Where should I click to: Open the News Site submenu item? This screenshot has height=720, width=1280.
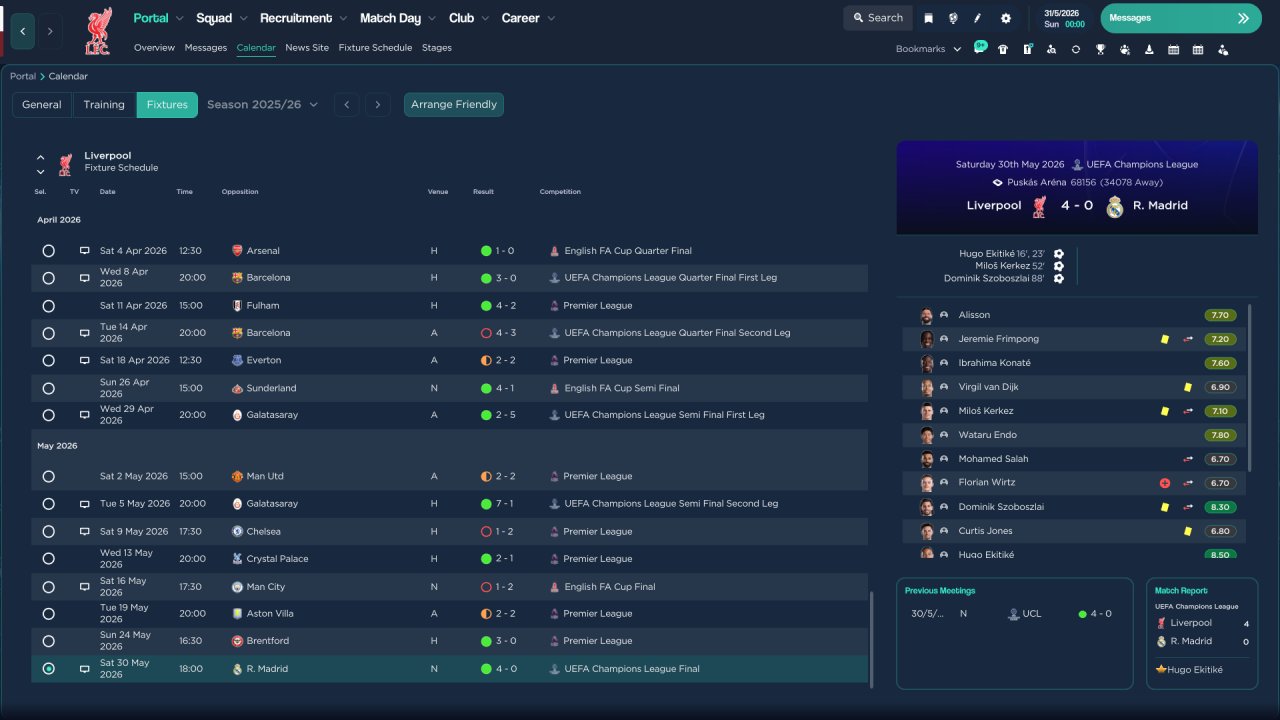pyautogui.click(x=307, y=48)
